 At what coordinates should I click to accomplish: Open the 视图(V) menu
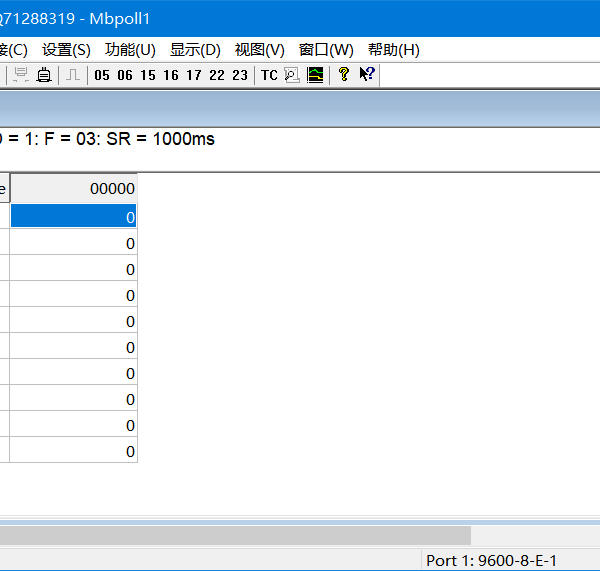[x=259, y=49]
